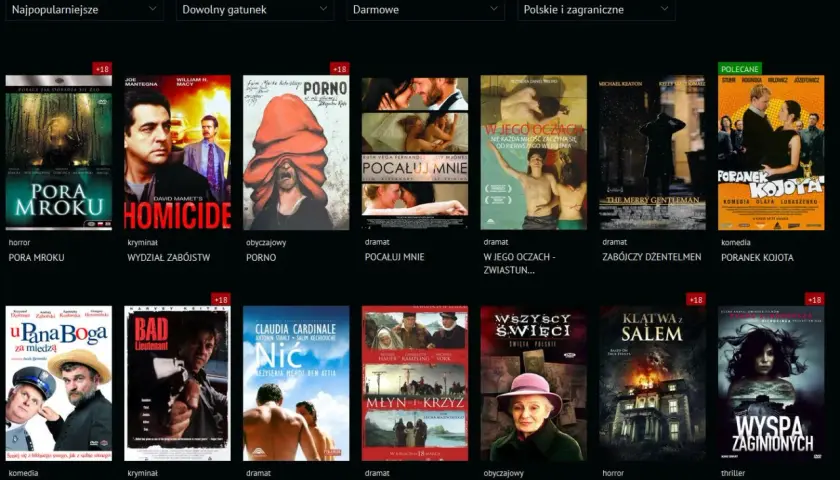
Task: Click kryminał label under Bad Lieutenant
Action: pyautogui.click(x=142, y=474)
